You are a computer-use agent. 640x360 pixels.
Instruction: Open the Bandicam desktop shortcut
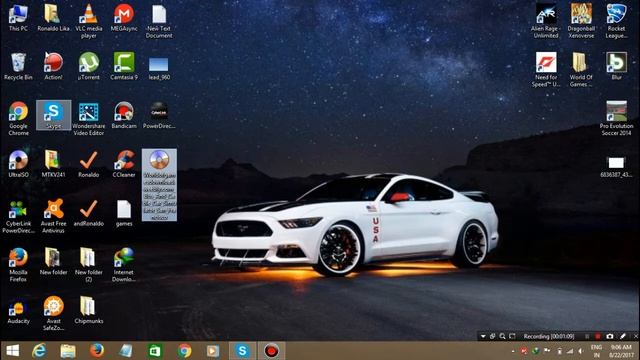pos(124,116)
